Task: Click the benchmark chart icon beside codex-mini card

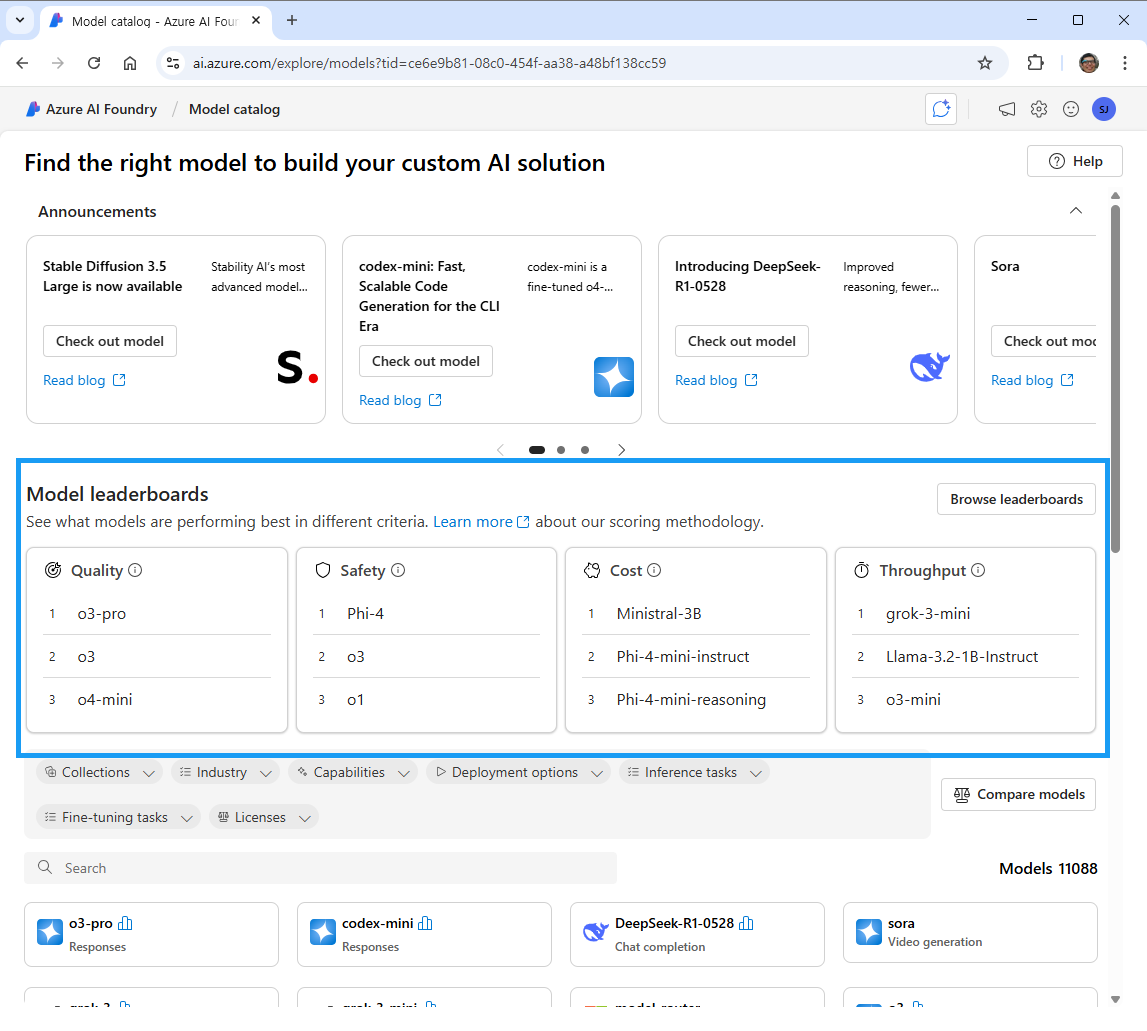Action: (x=425, y=923)
